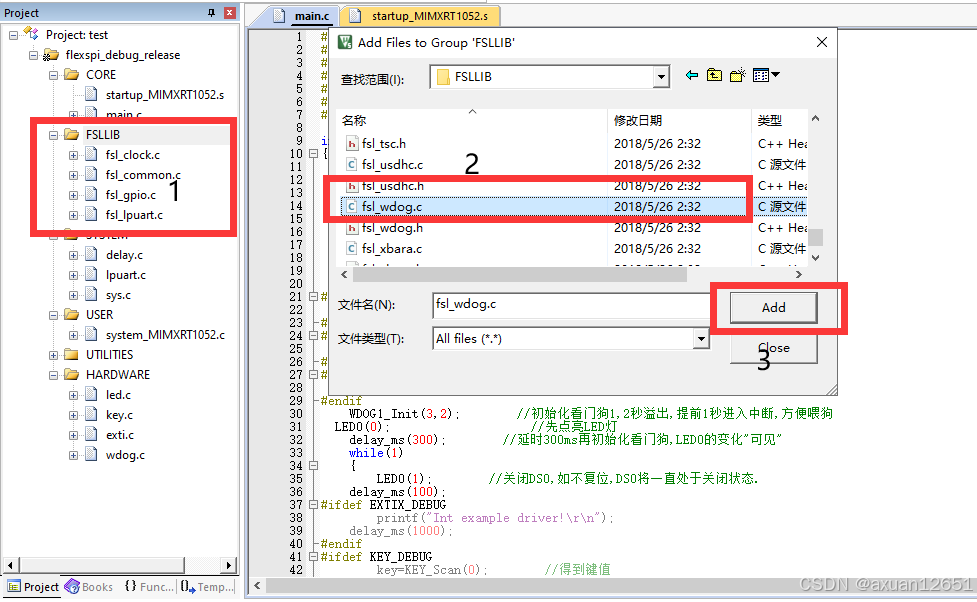Expand fsl_clock.c dependencies
977x602 pixels.
[74, 155]
